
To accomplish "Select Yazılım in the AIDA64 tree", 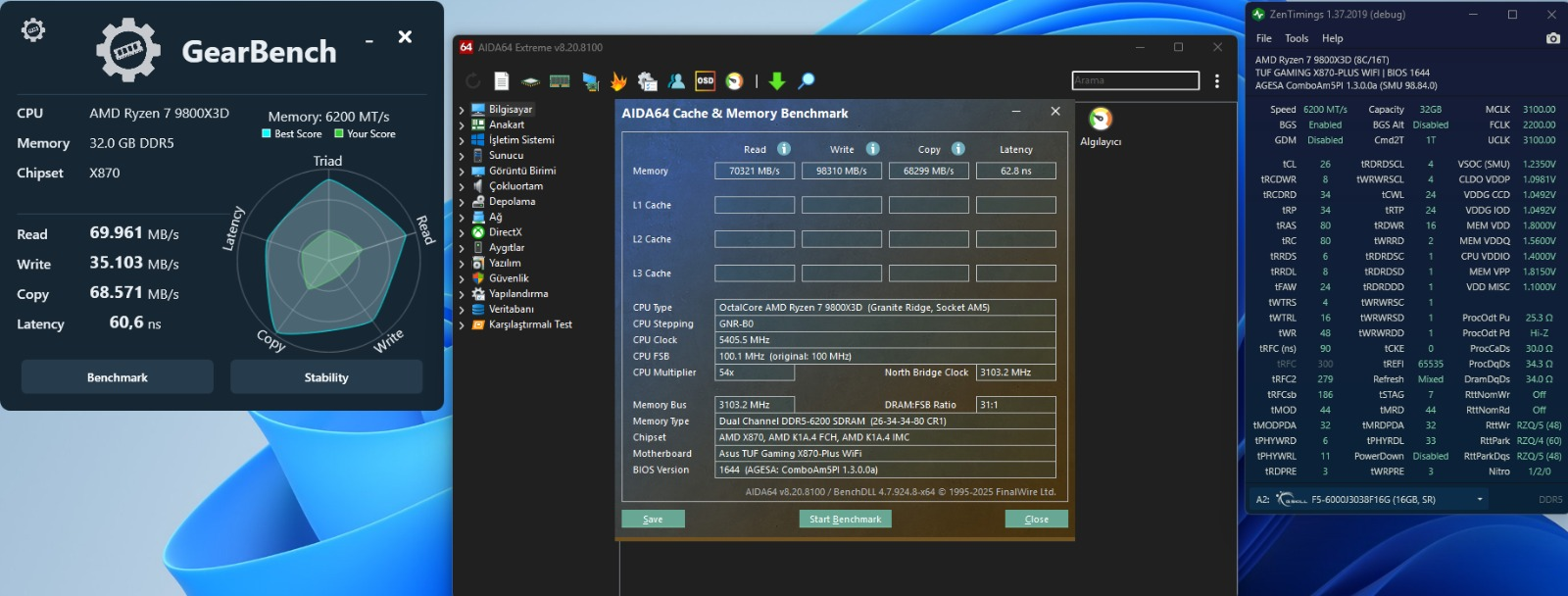I will (505, 263).
